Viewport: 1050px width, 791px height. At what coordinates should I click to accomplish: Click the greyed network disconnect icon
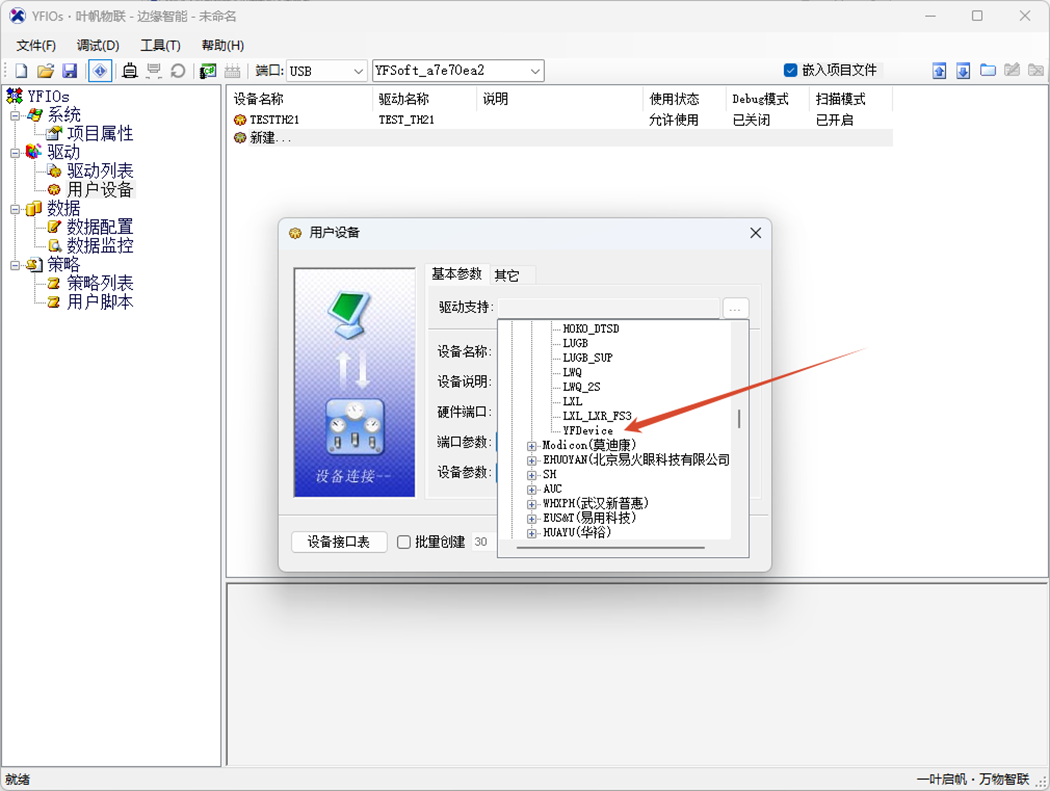(154, 70)
